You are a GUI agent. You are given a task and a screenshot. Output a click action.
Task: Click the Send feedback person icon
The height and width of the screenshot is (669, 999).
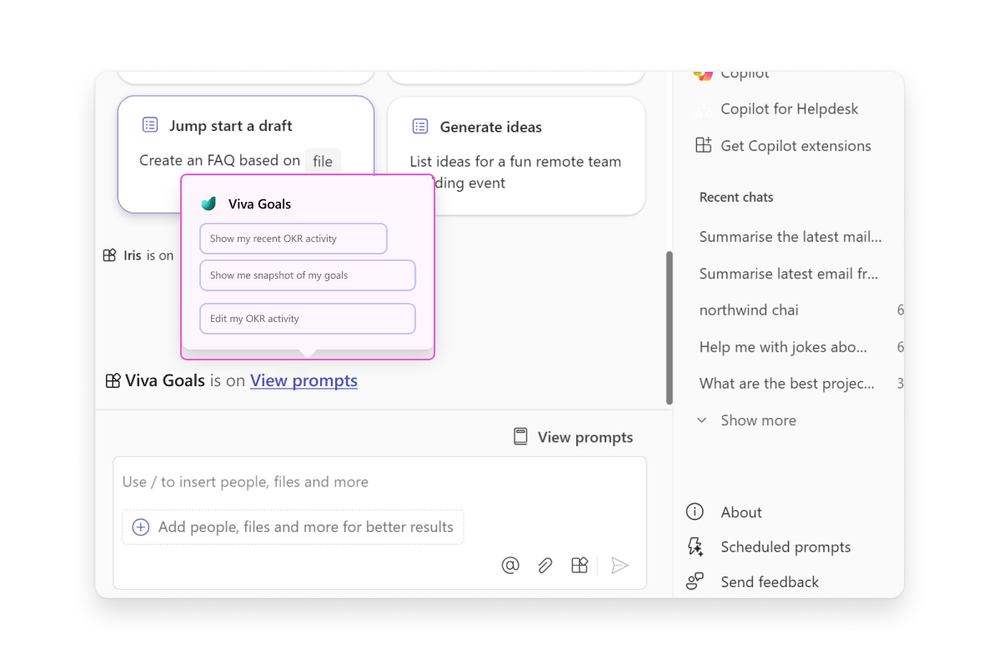(x=695, y=581)
